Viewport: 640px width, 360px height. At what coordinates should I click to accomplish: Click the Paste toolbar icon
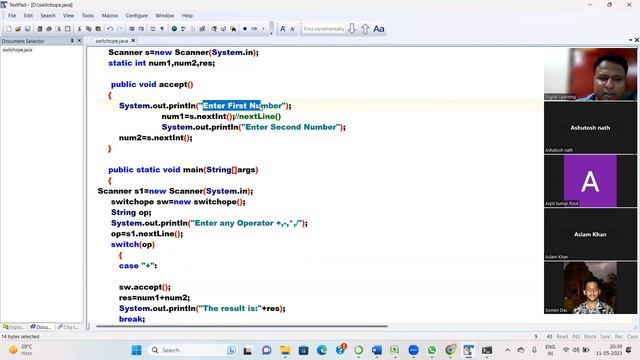click(x=98, y=29)
